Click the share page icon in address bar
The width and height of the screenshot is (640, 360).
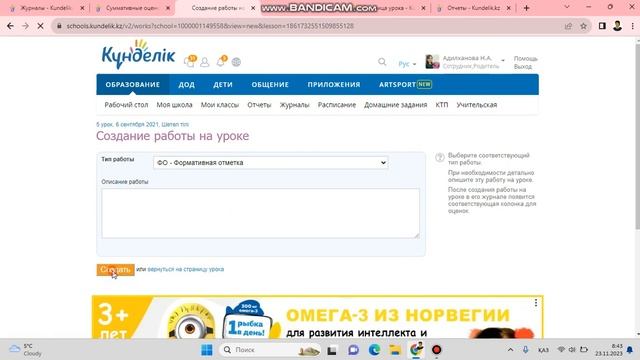click(x=568, y=26)
